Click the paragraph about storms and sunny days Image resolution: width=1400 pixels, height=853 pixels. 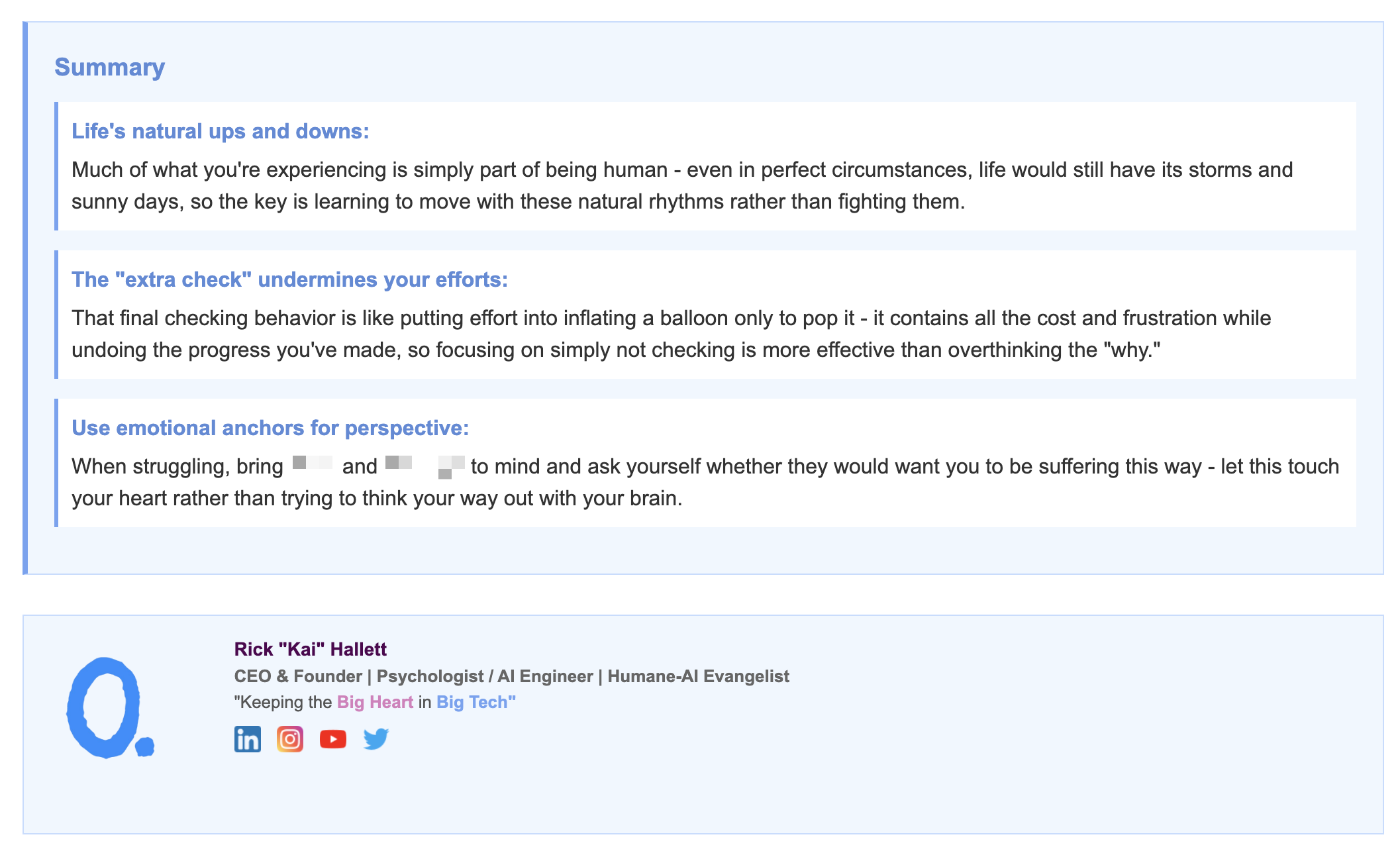coord(682,185)
